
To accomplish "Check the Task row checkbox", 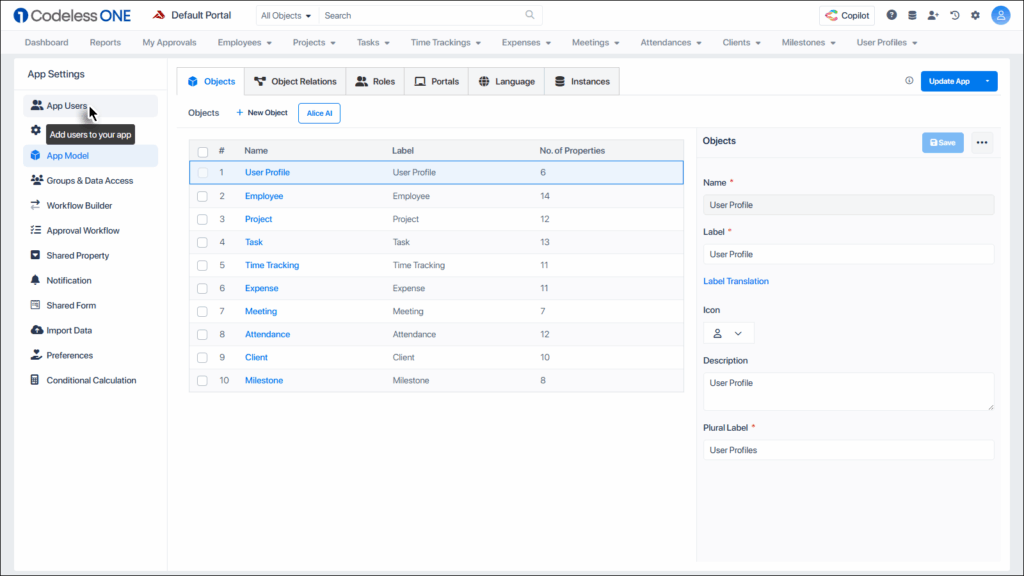I will 202,242.
